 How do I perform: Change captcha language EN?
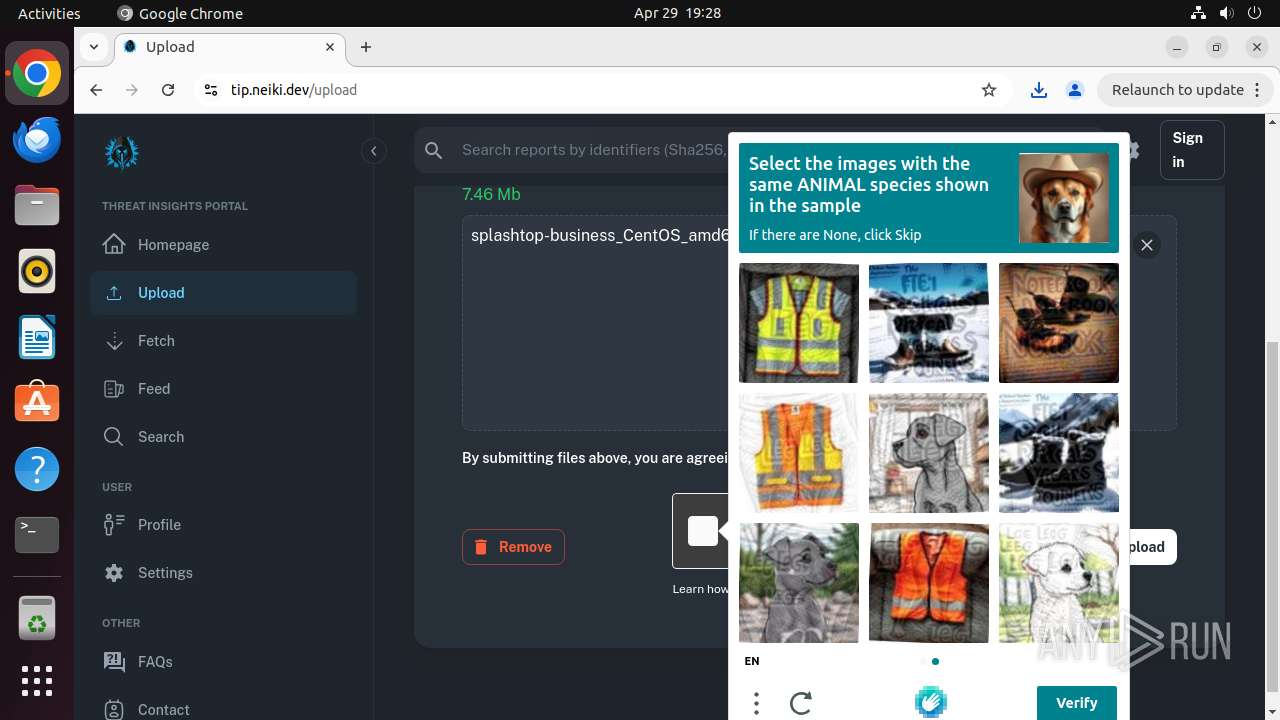tap(752, 661)
